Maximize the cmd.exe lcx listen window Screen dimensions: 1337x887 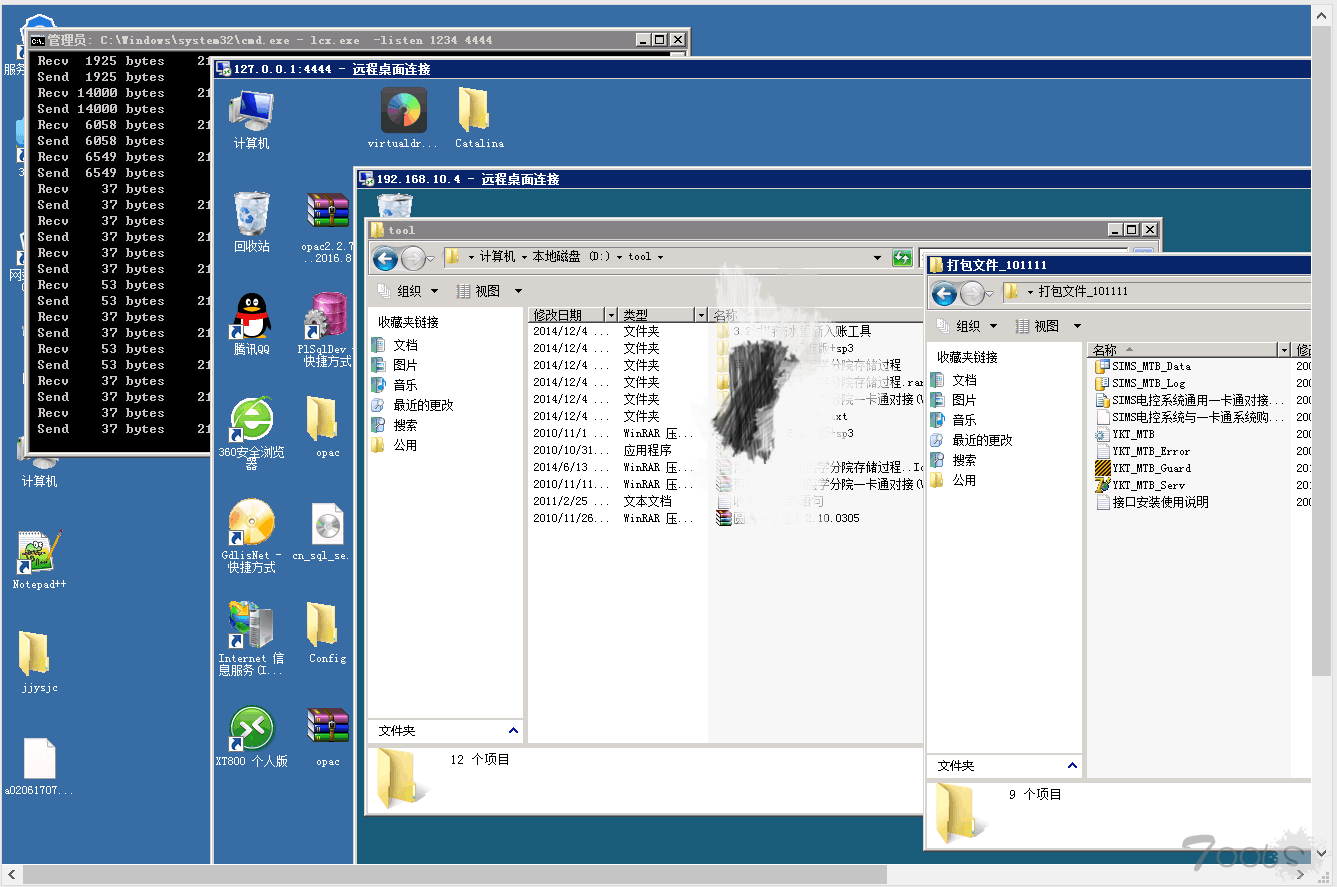659,40
